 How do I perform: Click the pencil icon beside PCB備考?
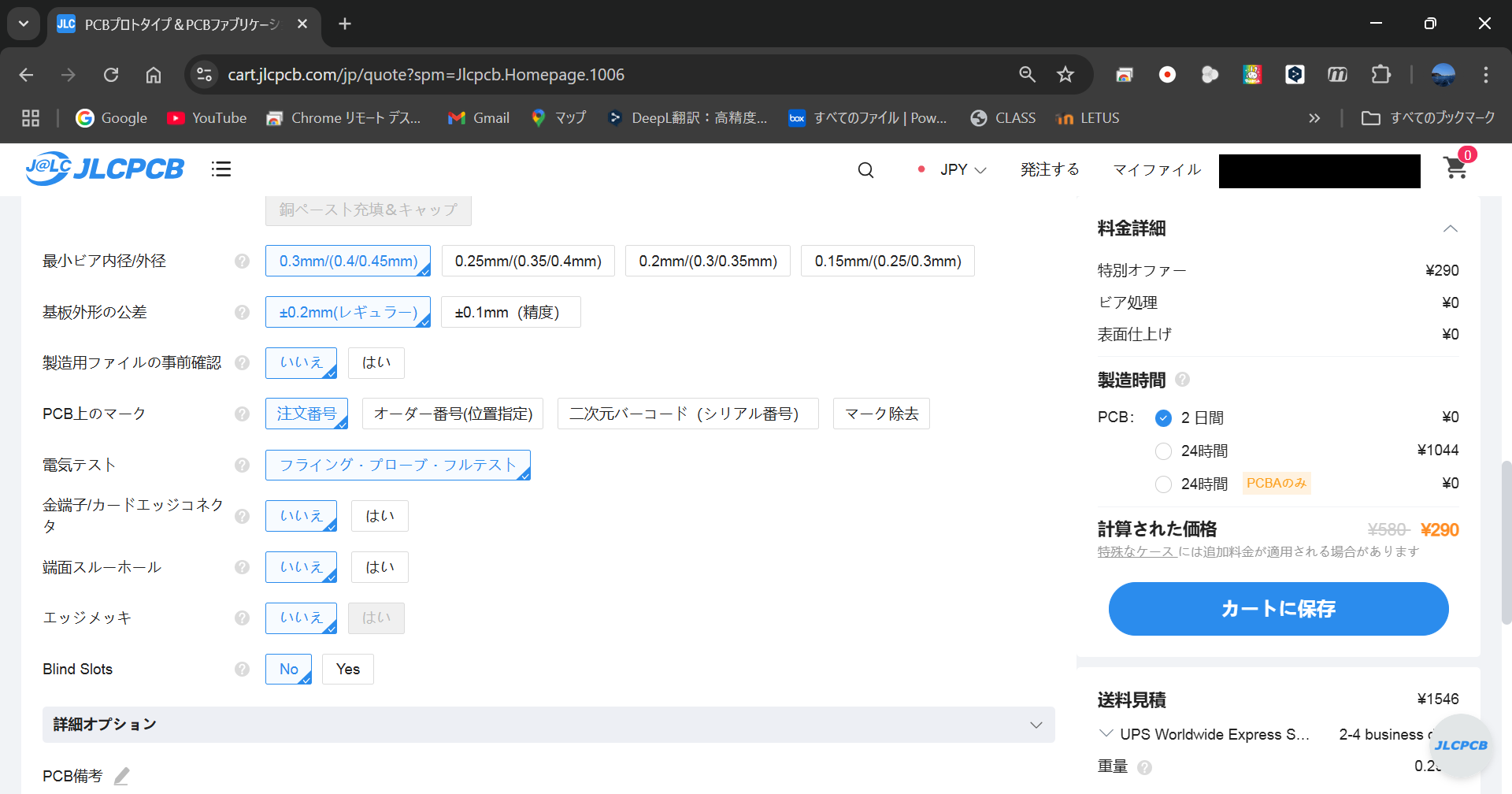pyautogui.click(x=121, y=777)
